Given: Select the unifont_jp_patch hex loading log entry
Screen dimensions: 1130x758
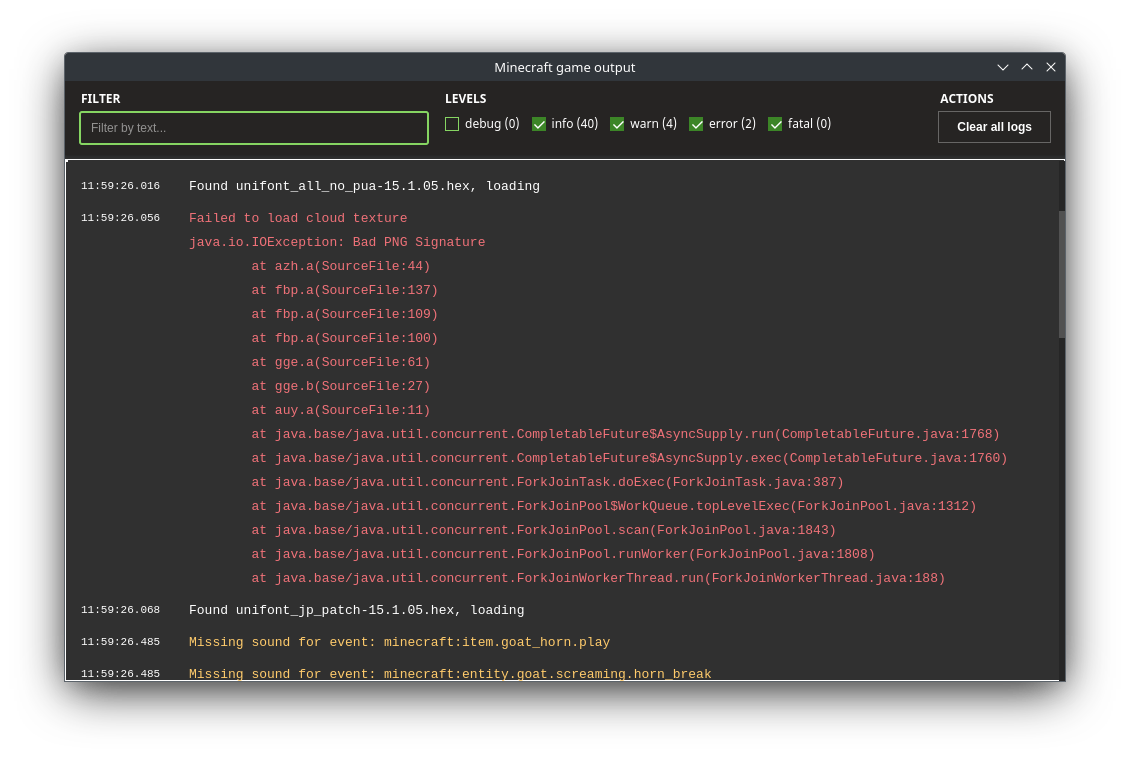Looking at the screenshot, I should click(x=356, y=610).
